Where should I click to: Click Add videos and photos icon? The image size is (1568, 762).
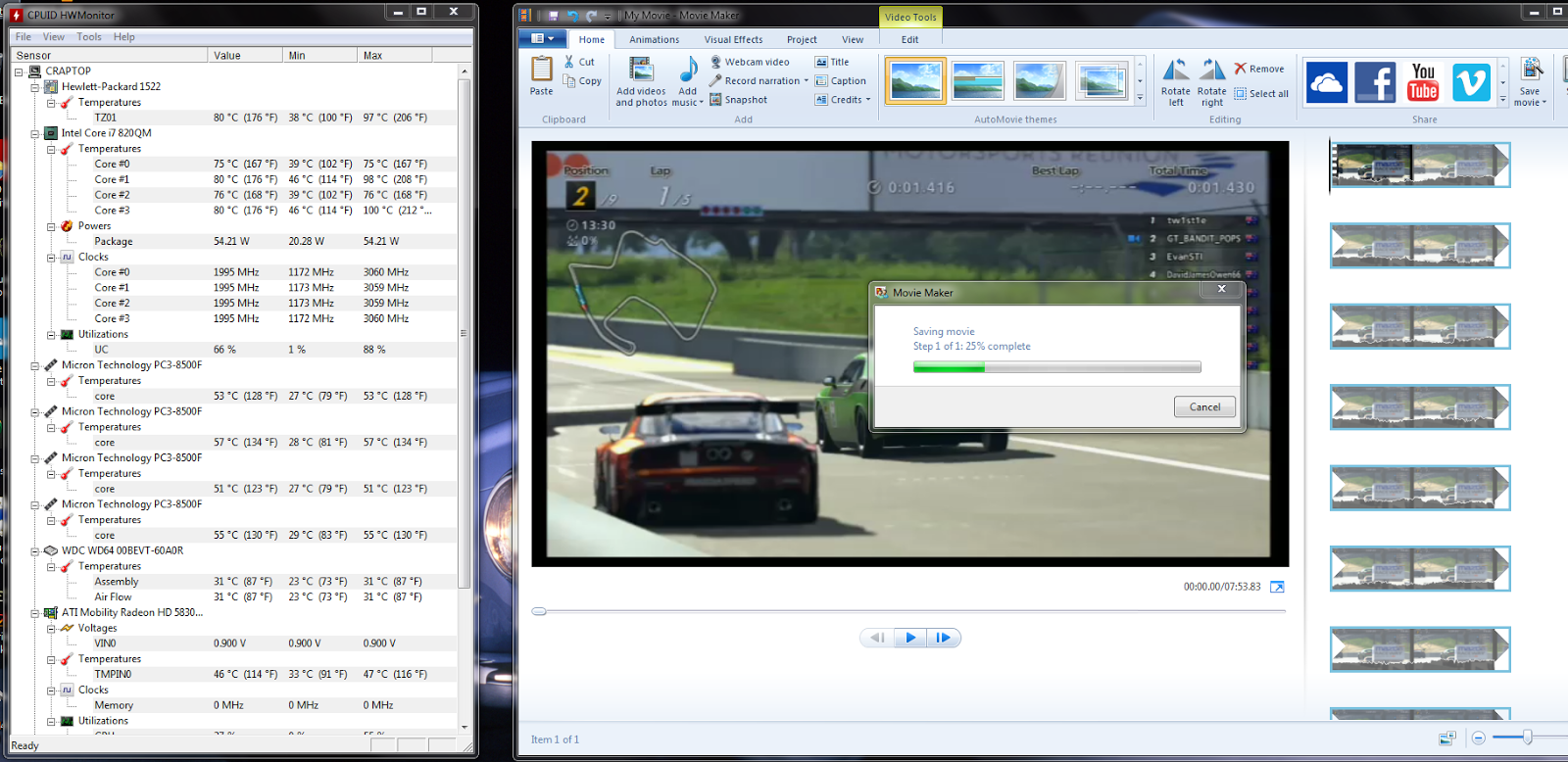tap(642, 70)
